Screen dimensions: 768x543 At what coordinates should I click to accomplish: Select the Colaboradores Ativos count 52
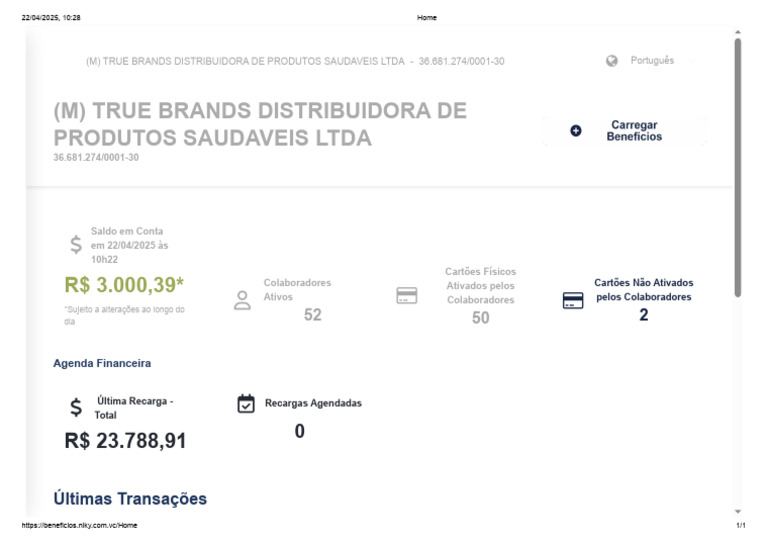(312, 314)
